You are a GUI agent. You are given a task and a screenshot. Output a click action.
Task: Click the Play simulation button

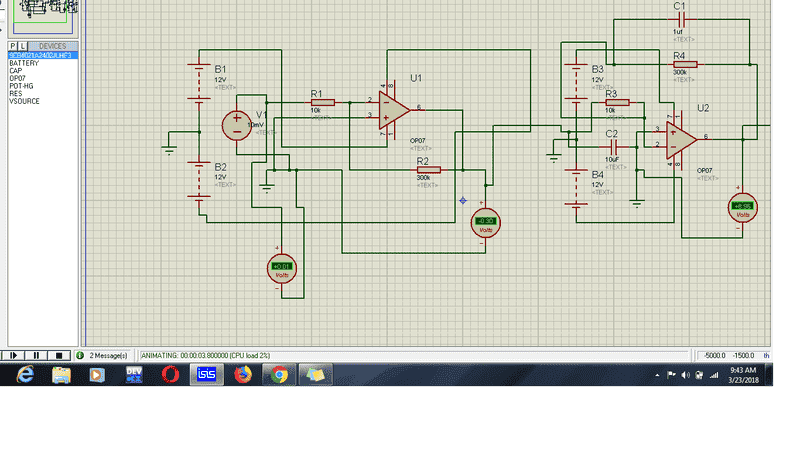coord(14,355)
